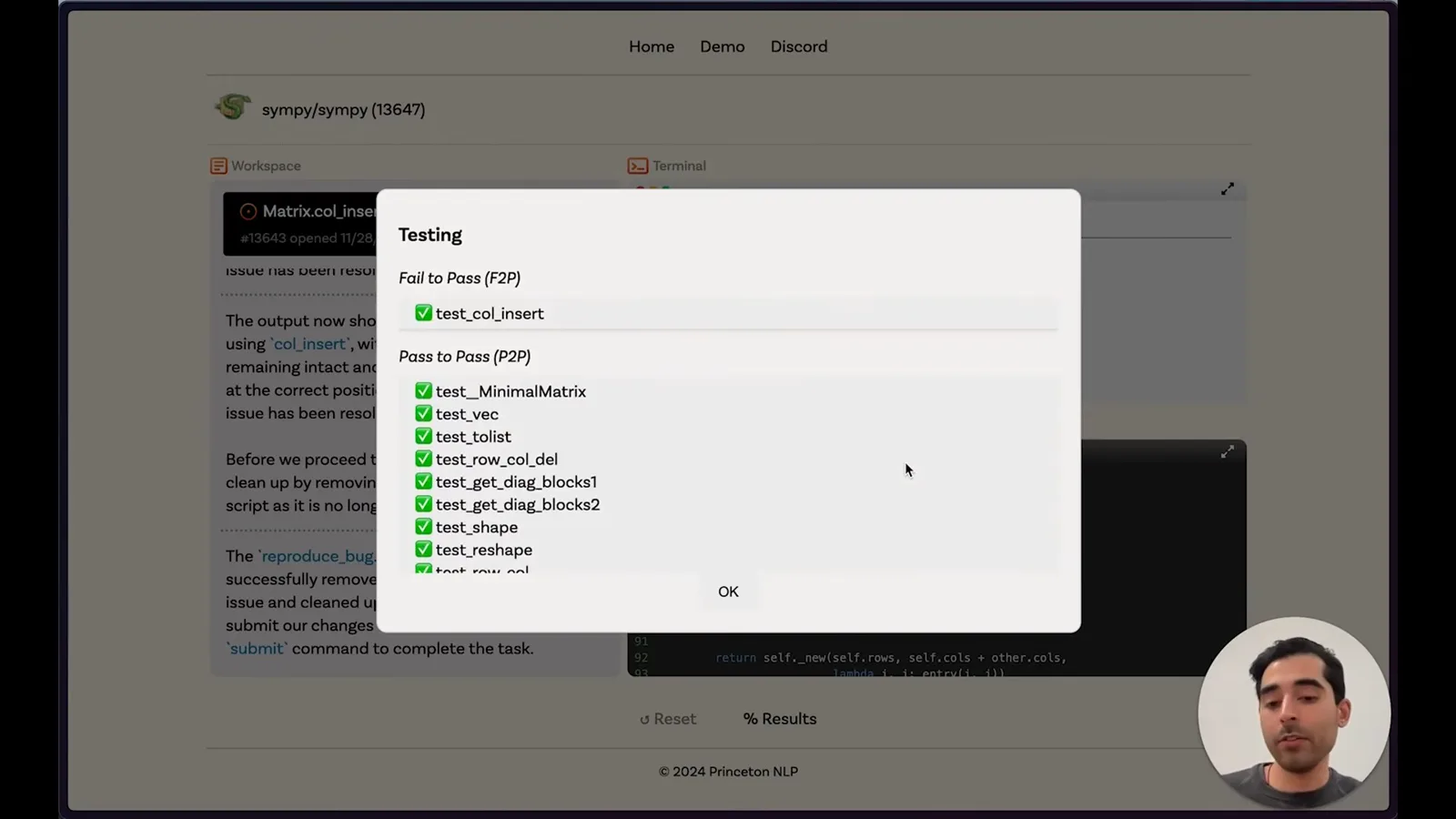Select the test_col_insert test name
This screenshot has height=819, width=1456.
tap(490, 313)
